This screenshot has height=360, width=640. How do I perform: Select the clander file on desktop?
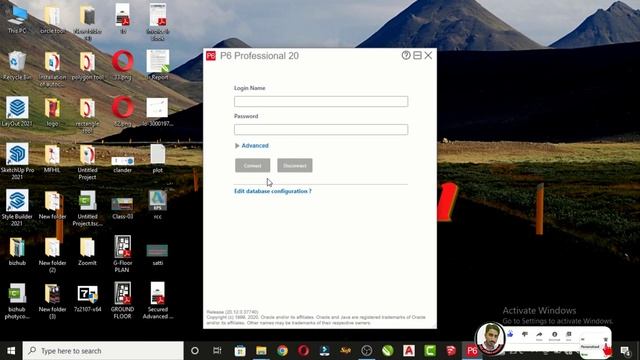pos(122,164)
